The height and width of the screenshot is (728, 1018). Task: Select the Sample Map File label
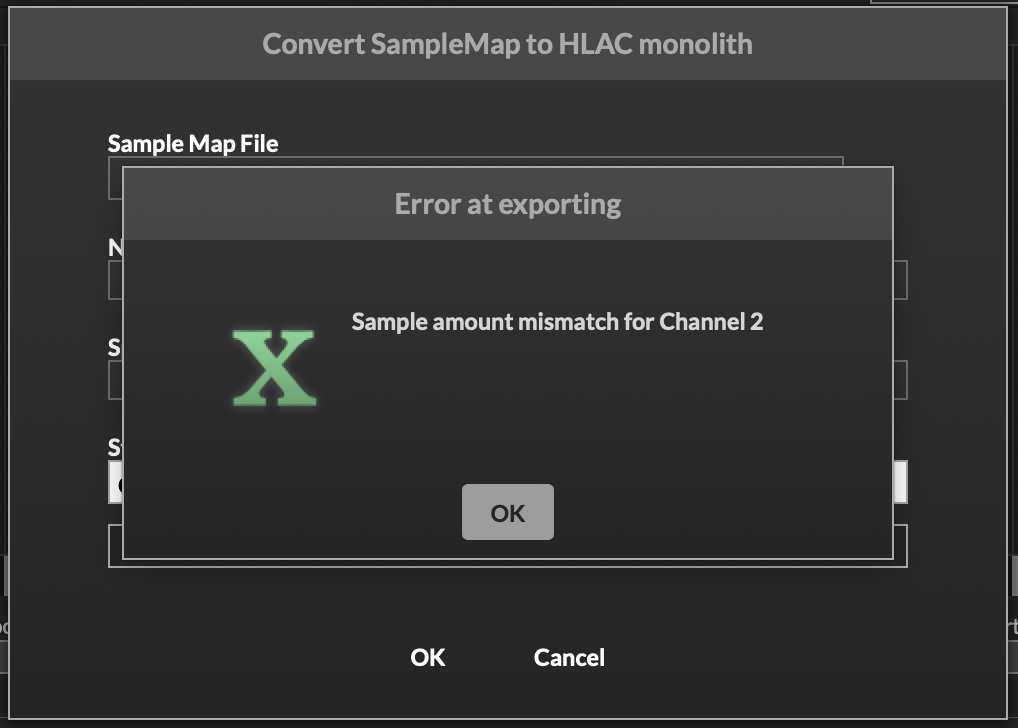193,143
